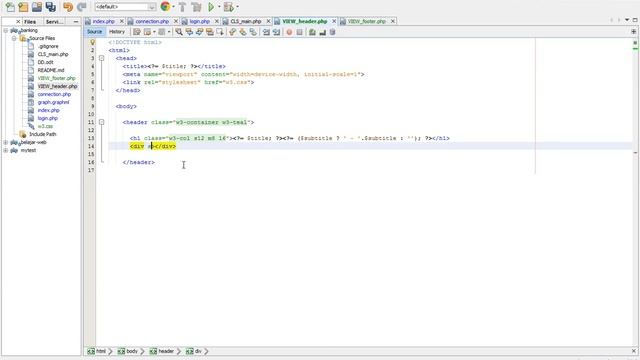Image resolution: width=640 pixels, height=360 pixels.
Task: Collapse the banking project tree node
Action: pyautogui.click(x=6, y=30)
